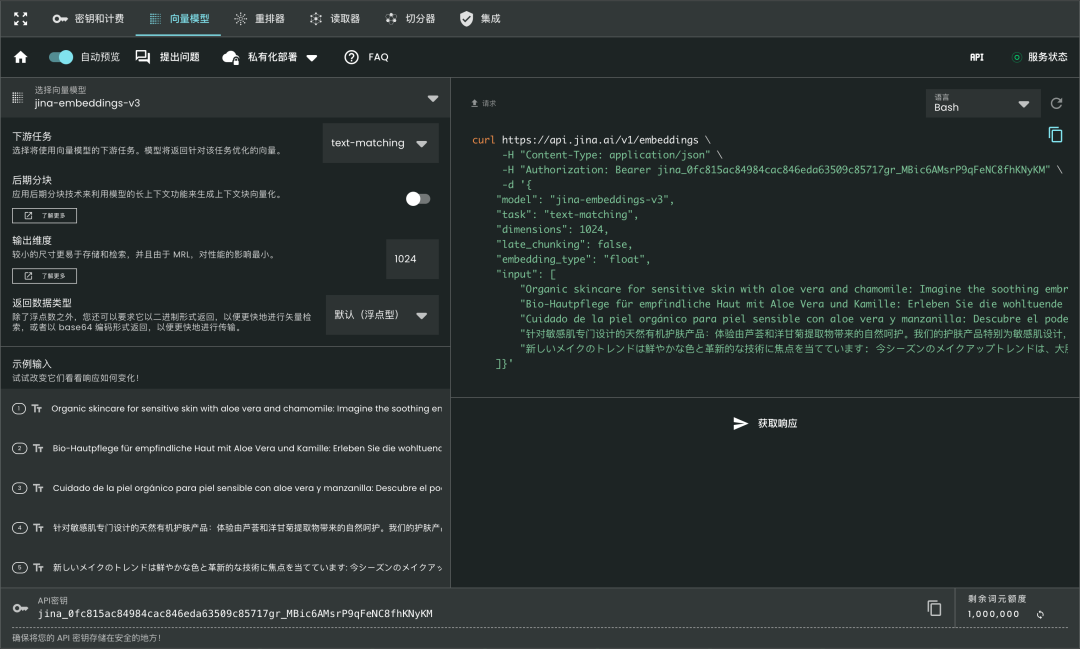Screen dimensions: 1080x649
Task: Refresh remaining token quota icon
Action: click(1040, 615)
